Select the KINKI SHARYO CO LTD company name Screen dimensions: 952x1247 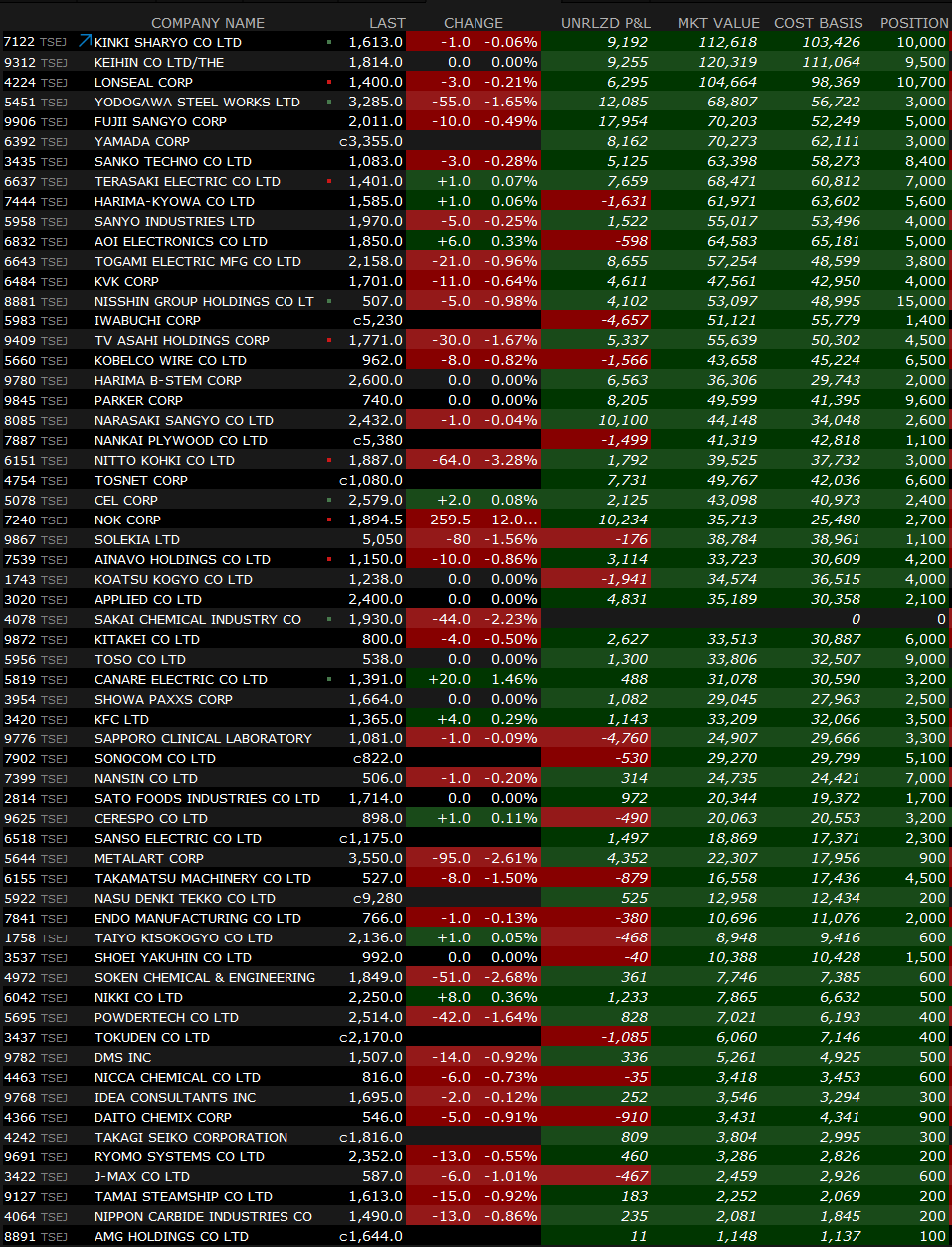pos(167,42)
